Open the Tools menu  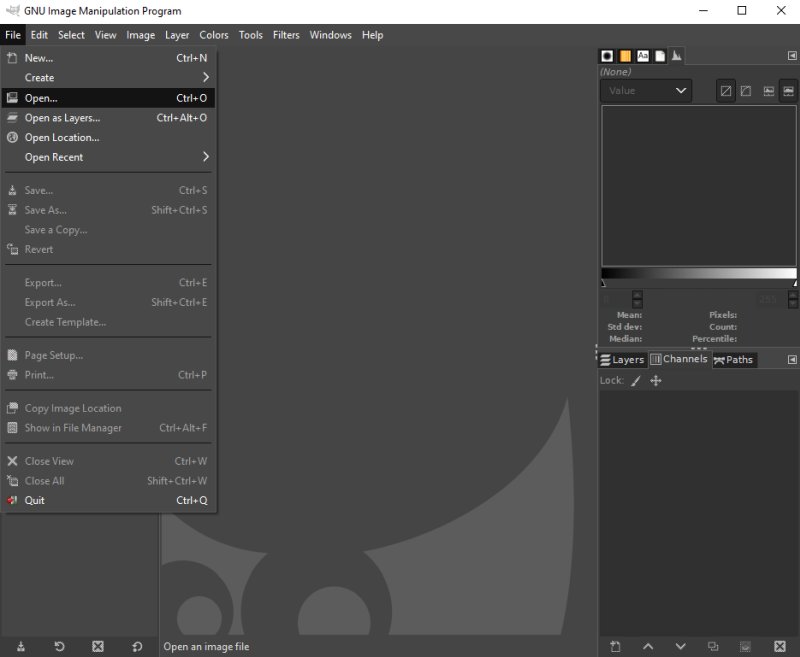(251, 35)
